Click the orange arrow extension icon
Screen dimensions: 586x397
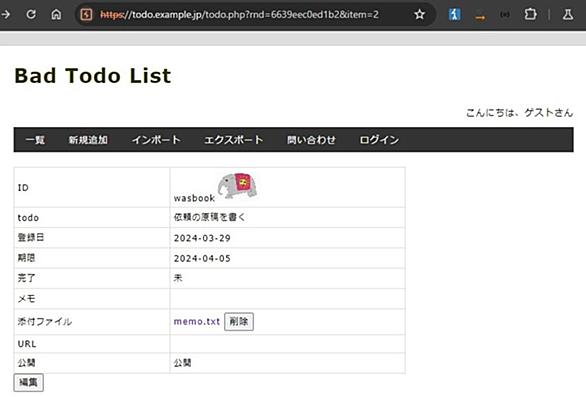[480, 16]
